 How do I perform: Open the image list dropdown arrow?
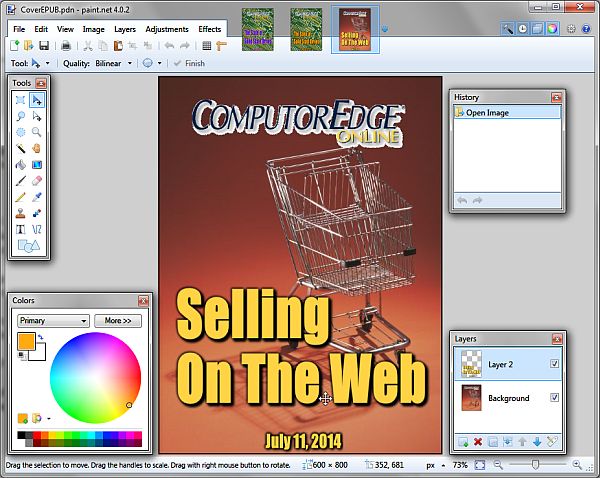(385, 29)
